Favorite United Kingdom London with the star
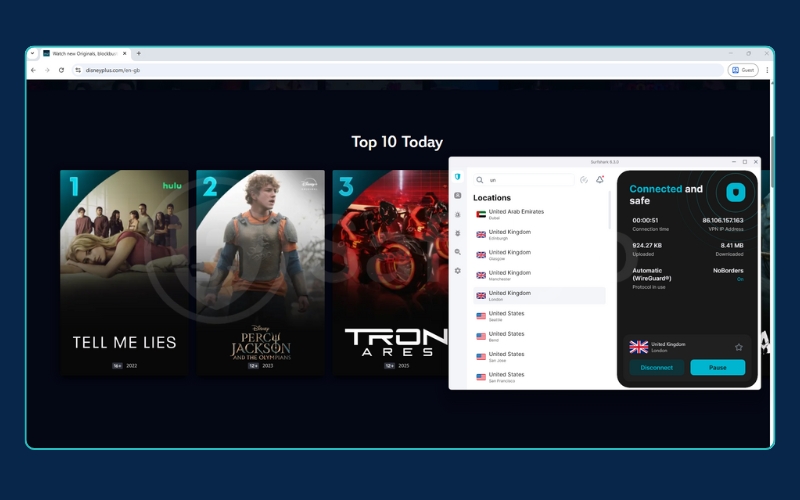The width and height of the screenshot is (800, 500). pos(738,347)
